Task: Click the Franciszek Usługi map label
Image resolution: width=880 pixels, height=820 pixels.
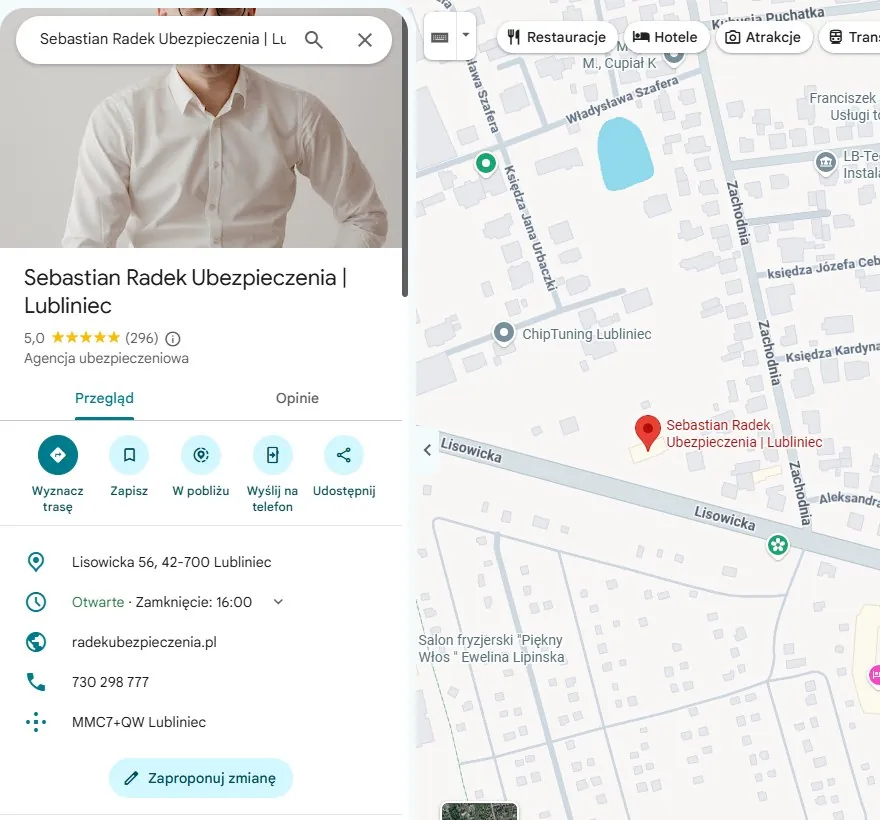Action: pos(844,107)
